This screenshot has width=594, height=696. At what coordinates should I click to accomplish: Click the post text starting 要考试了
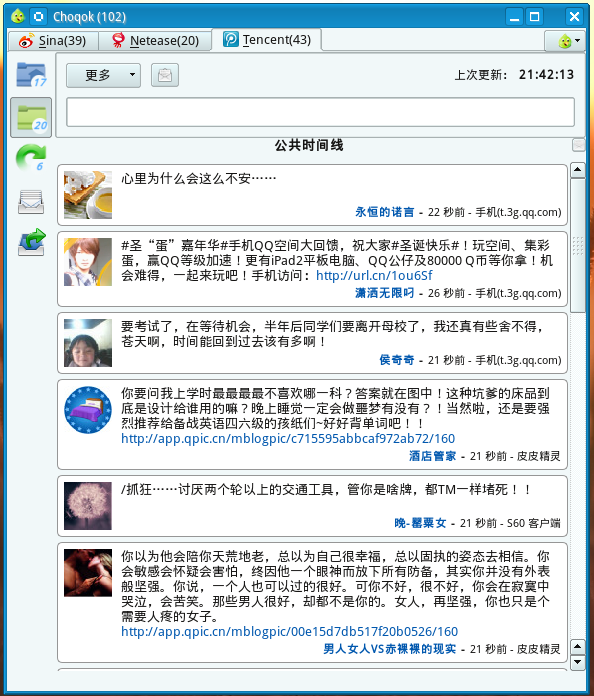click(x=333, y=334)
